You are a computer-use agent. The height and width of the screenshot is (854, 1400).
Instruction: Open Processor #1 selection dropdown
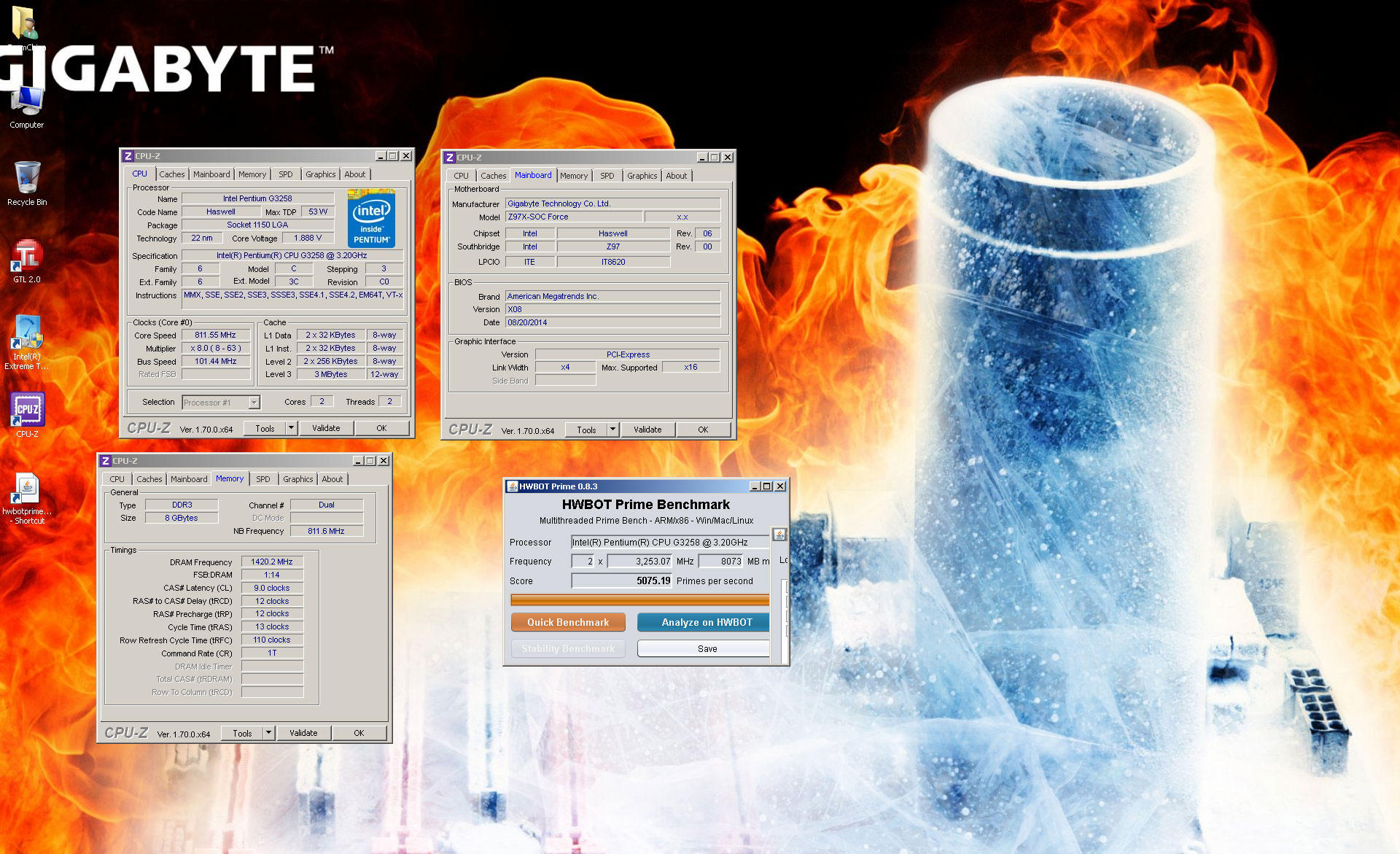[254, 403]
